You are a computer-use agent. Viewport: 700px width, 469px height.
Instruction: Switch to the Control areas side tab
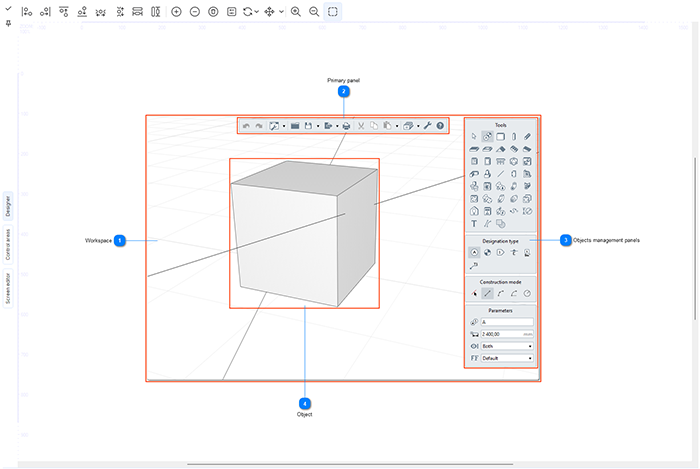pos(8,245)
